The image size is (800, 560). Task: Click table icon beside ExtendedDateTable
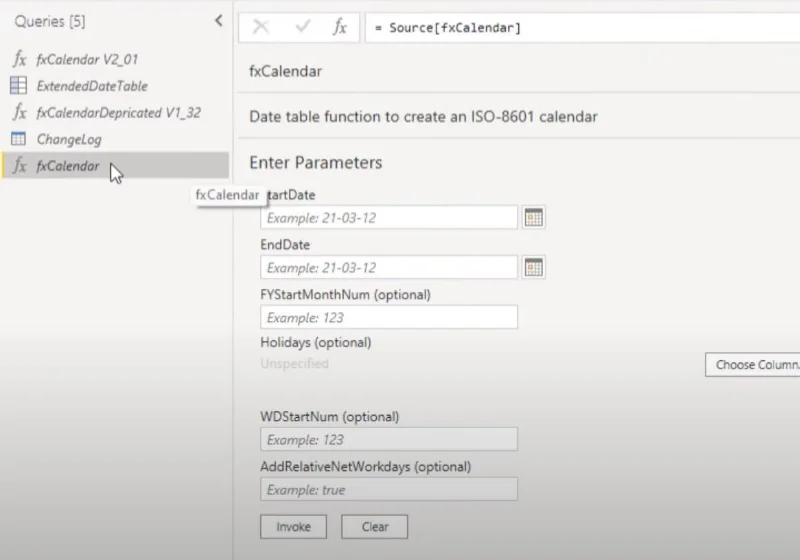(x=19, y=85)
